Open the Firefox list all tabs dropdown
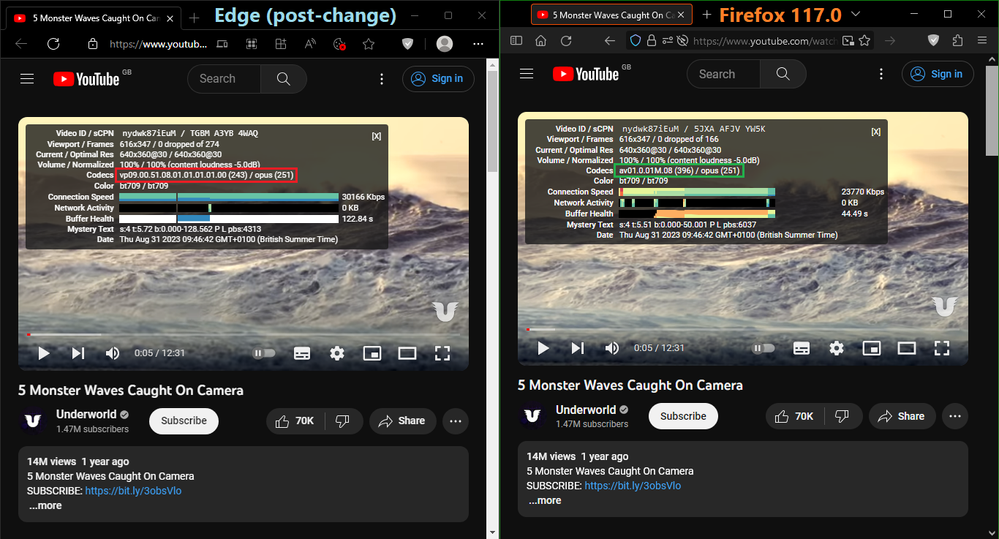The height and width of the screenshot is (539, 999). tap(856, 14)
